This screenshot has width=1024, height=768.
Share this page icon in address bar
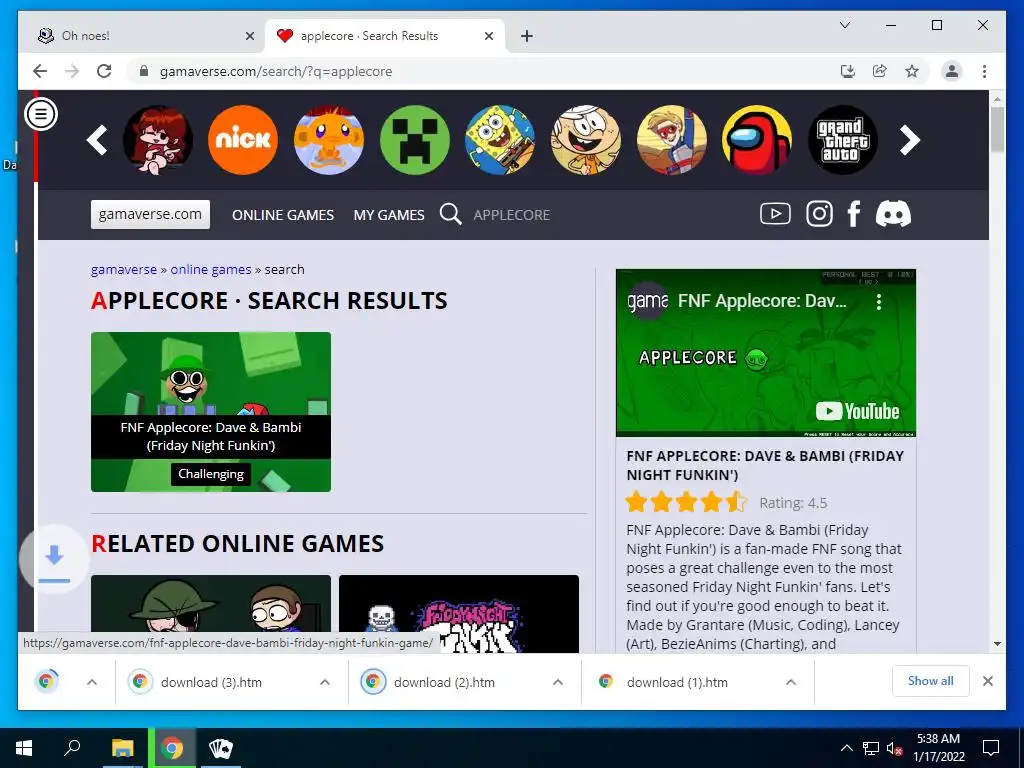click(x=880, y=71)
